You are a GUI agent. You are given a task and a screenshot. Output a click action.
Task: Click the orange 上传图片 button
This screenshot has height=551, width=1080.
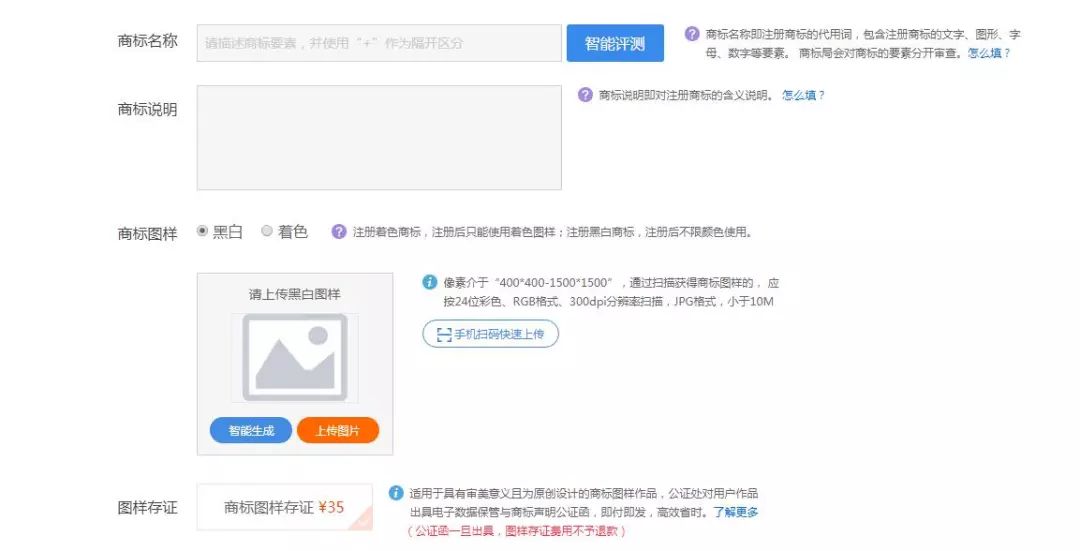coord(338,430)
